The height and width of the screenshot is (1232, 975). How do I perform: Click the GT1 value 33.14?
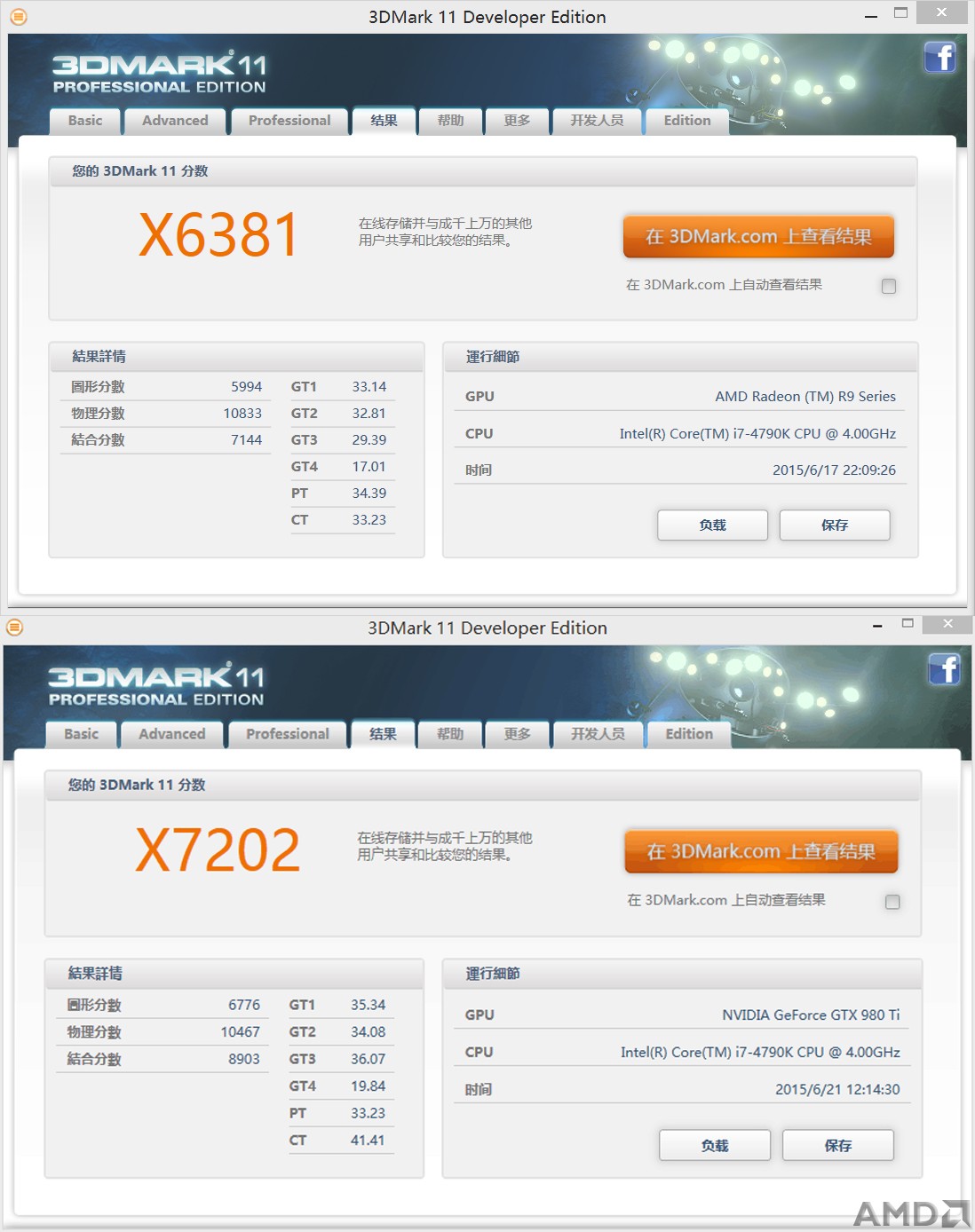(369, 387)
